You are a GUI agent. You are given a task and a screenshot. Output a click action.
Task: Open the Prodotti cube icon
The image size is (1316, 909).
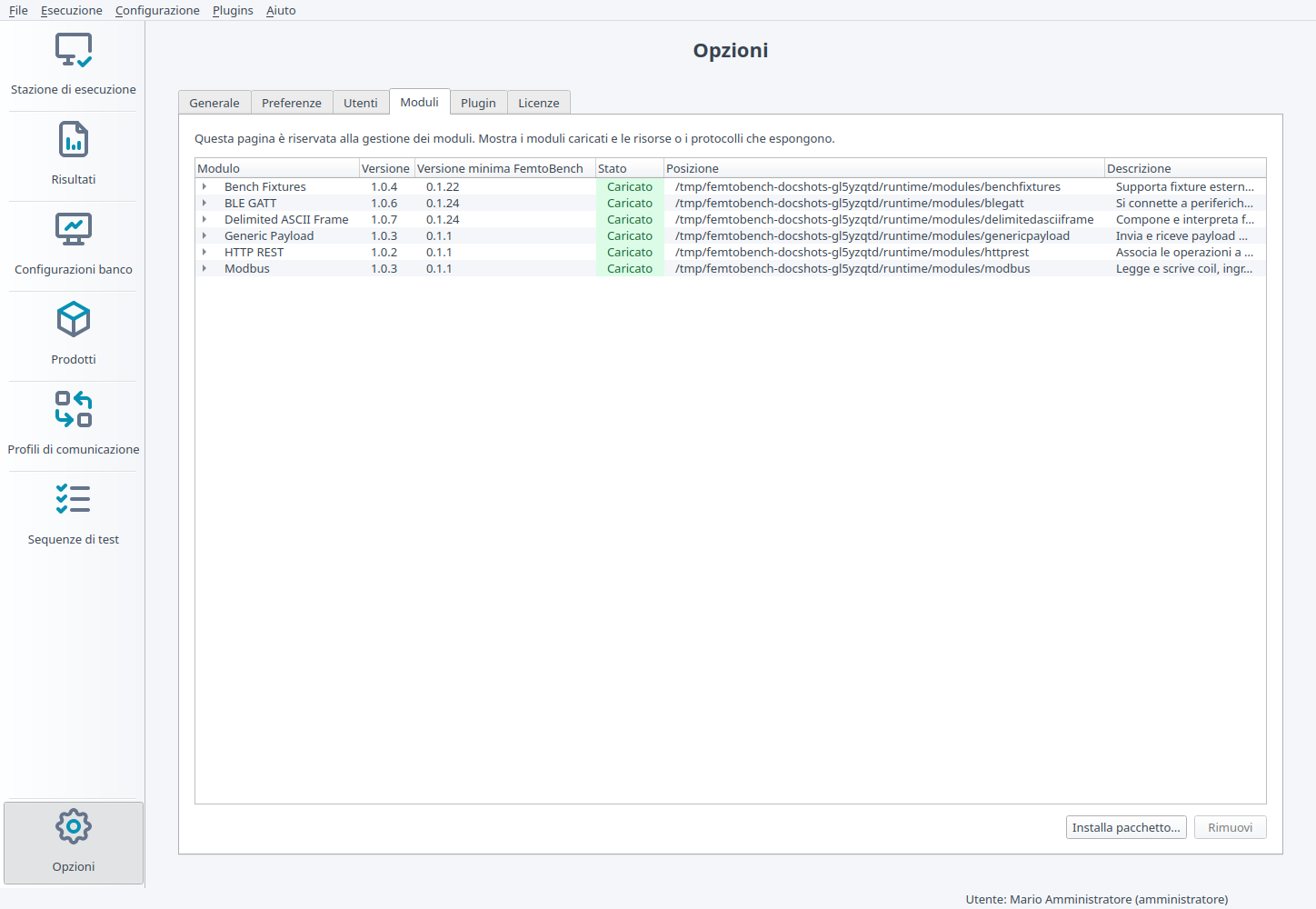[74, 320]
